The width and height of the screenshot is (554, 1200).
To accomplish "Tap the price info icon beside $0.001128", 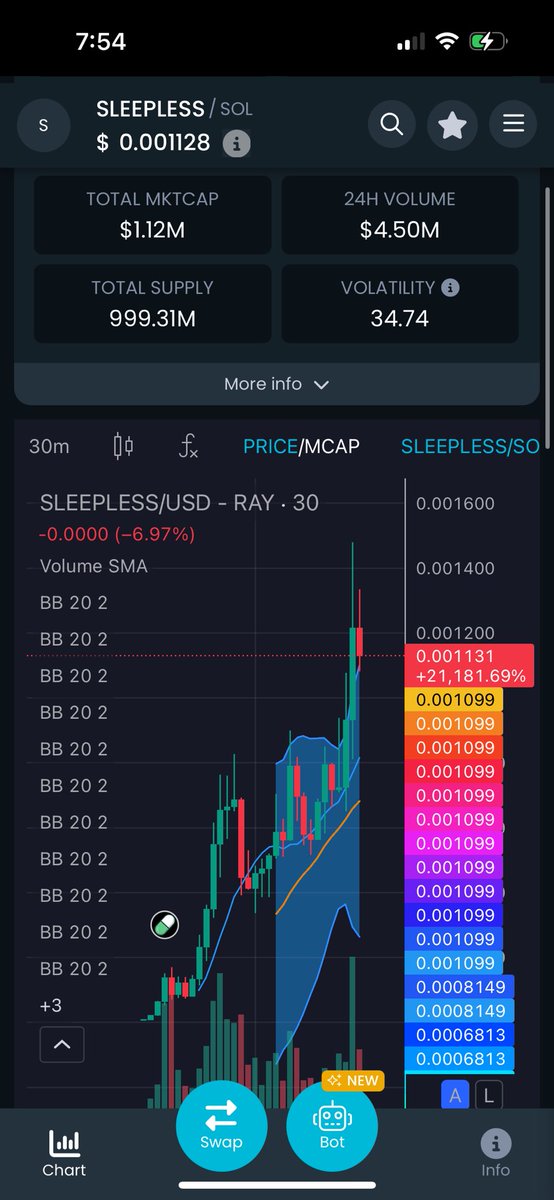I will 236,144.
